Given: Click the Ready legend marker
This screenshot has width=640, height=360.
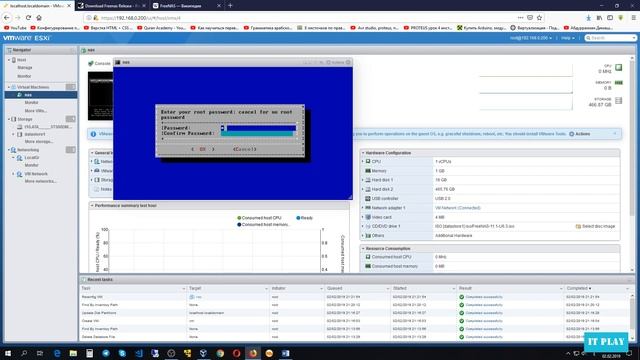Looking at the screenshot, I should pos(298,218).
